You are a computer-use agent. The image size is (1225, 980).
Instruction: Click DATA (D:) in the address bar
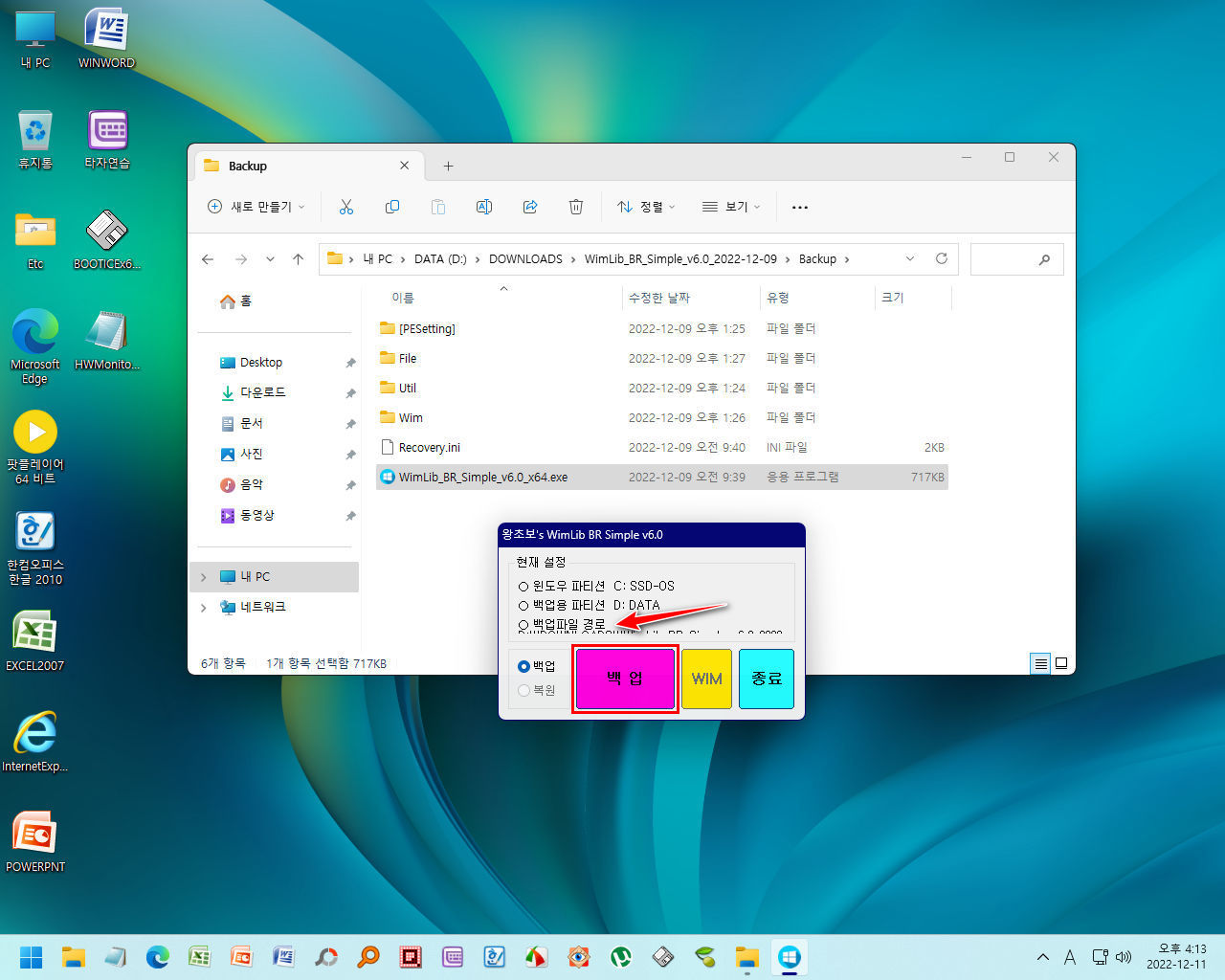tap(440, 259)
